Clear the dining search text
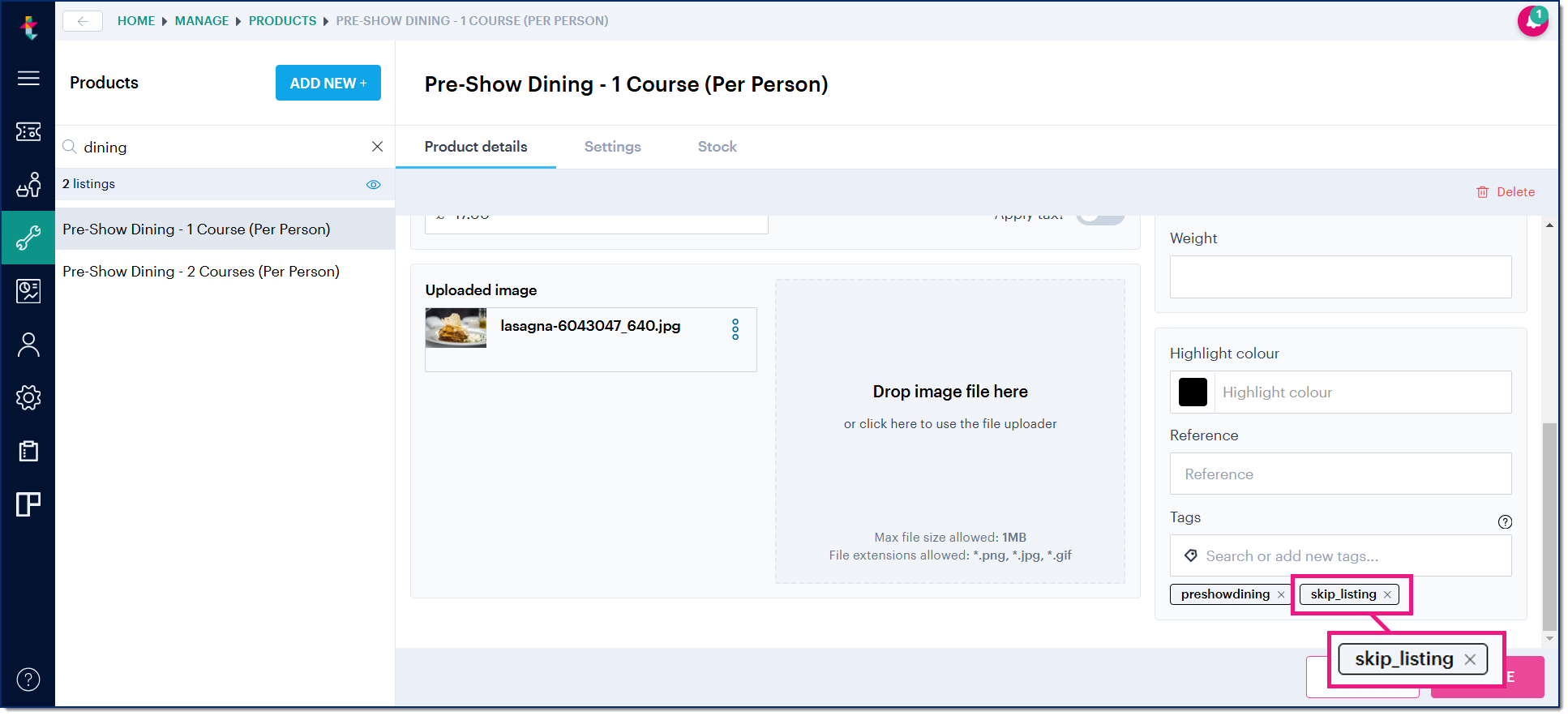 377,147
